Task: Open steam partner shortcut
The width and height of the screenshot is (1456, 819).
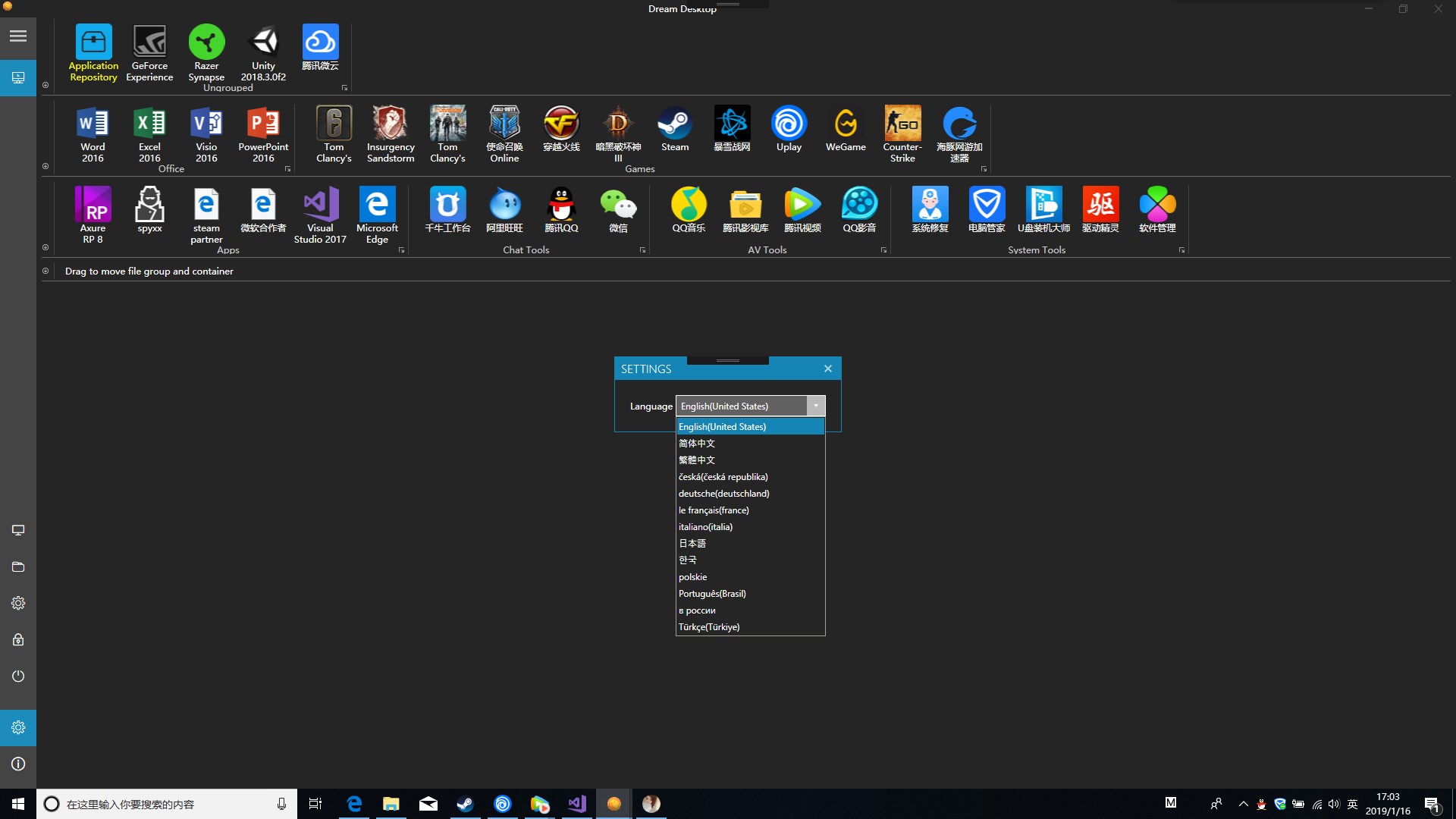Action: point(206,215)
